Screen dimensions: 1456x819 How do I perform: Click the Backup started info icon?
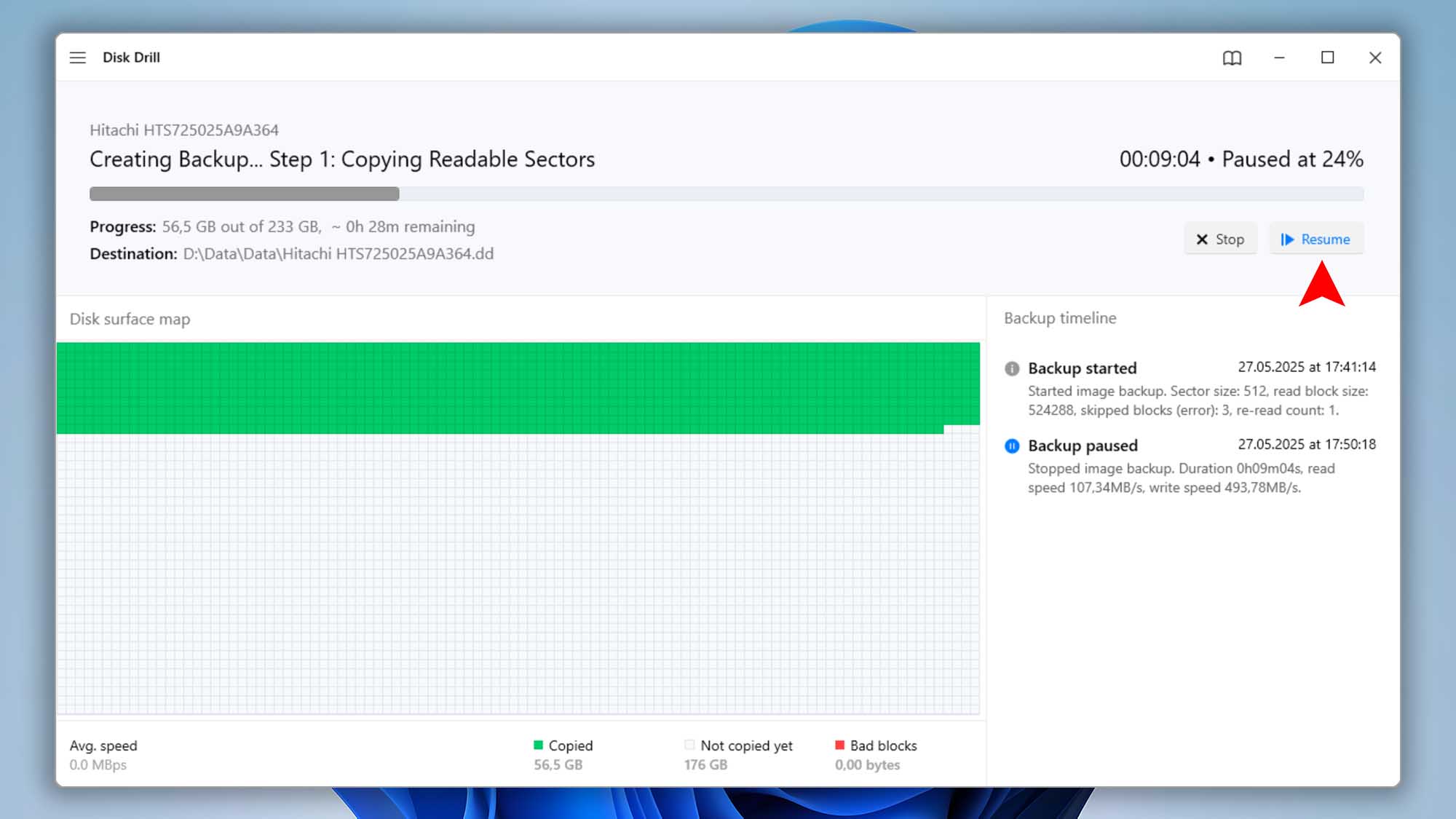(1012, 368)
